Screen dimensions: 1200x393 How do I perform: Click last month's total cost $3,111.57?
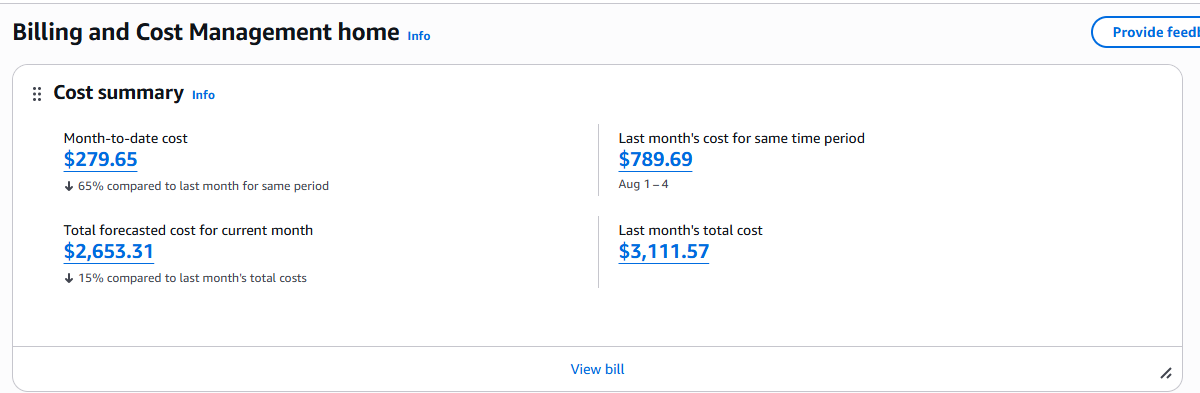(x=664, y=252)
